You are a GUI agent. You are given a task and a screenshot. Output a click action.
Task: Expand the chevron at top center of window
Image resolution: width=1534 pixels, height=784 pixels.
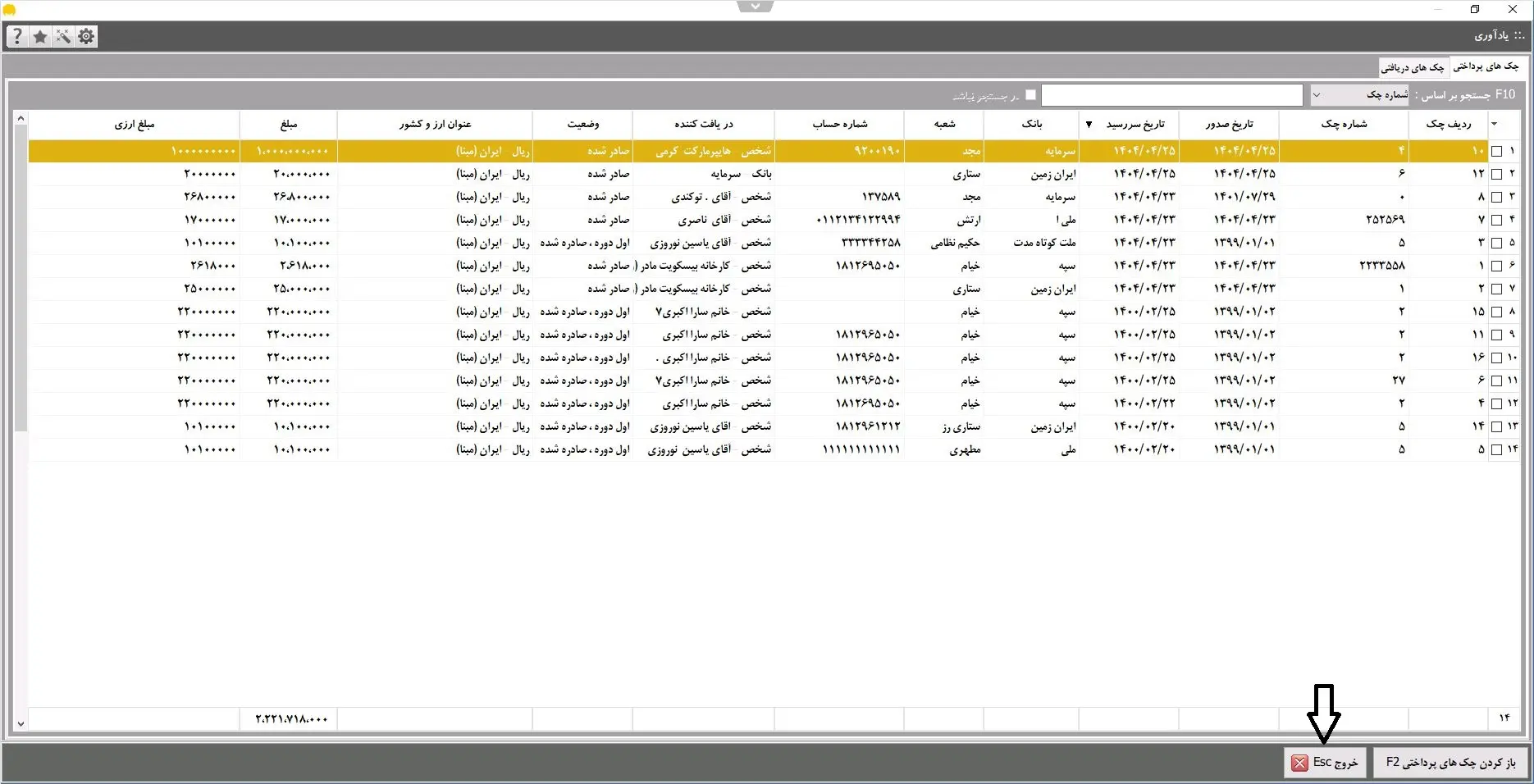pyautogui.click(x=755, y=7)
